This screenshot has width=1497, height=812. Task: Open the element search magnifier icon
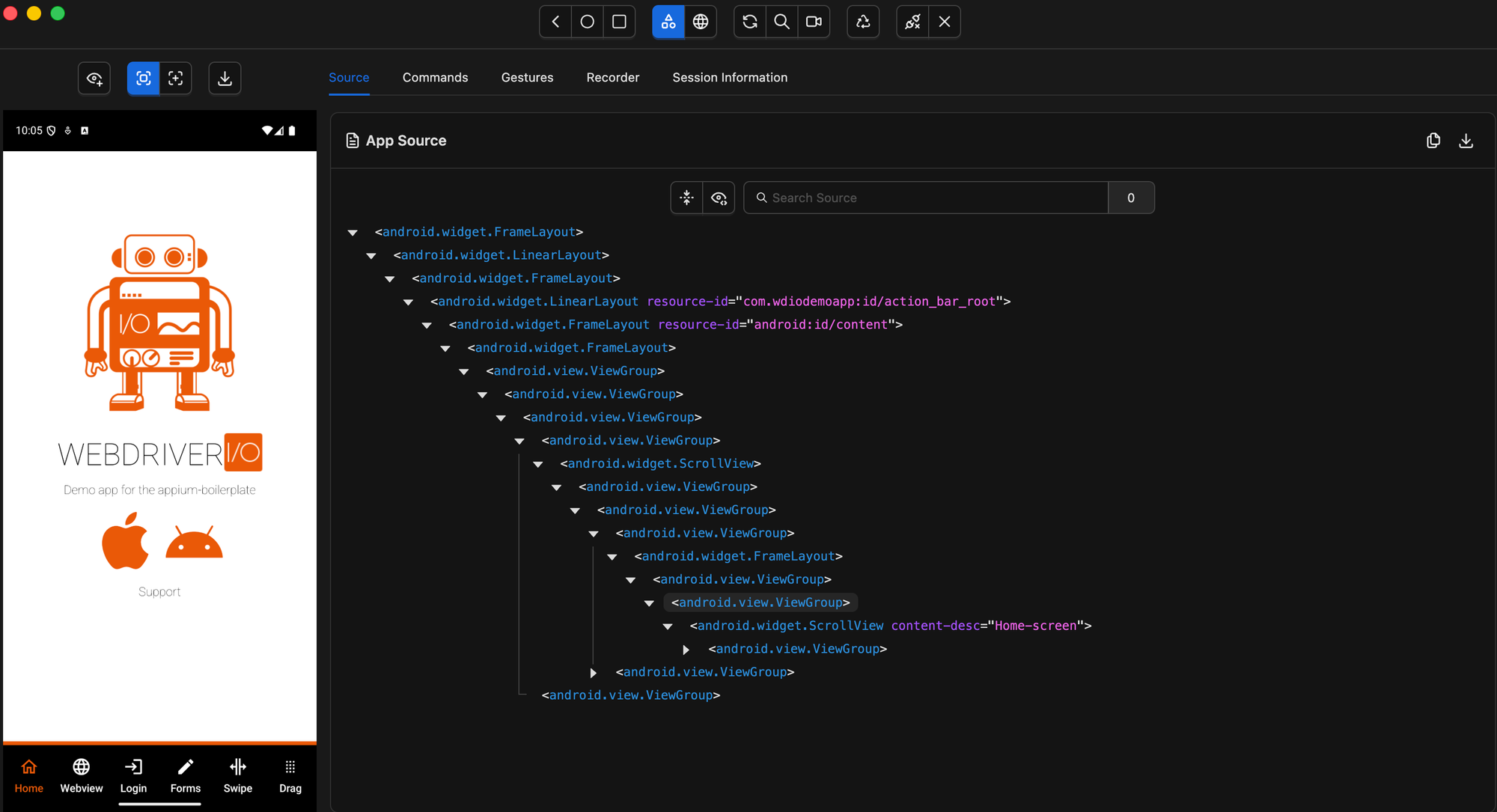(781, 22)
